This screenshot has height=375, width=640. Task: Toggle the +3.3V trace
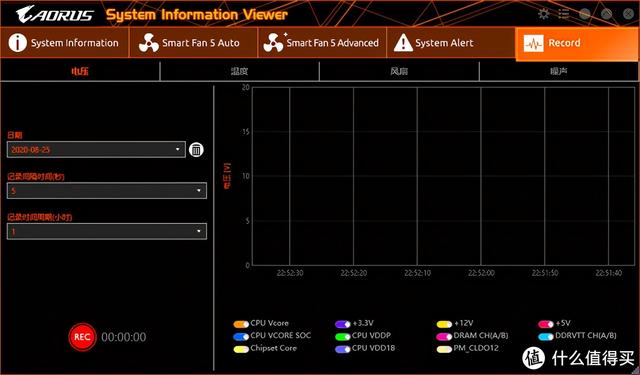342,324
